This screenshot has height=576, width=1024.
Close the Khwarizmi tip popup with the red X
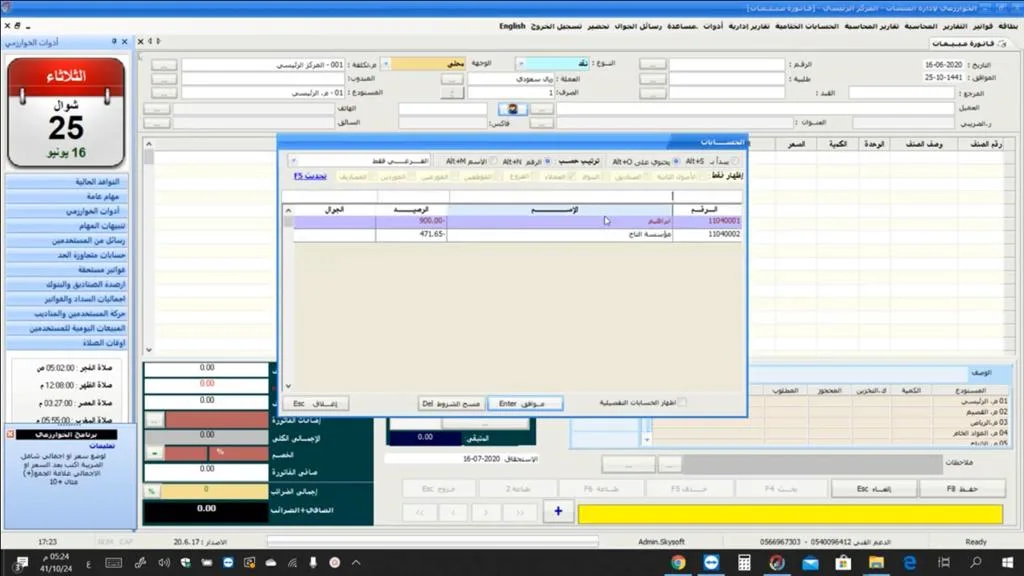10,434
